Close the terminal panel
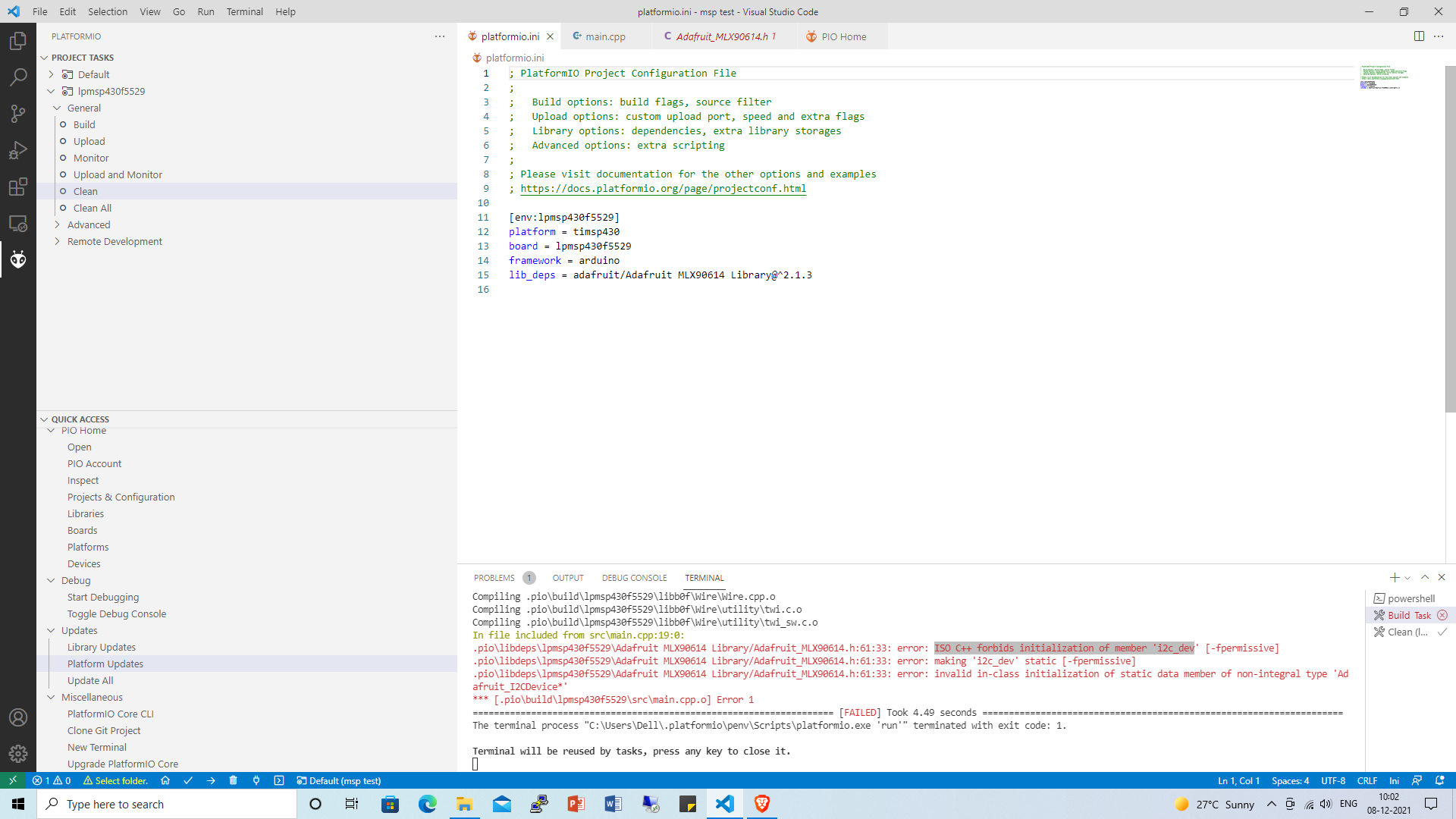Viewport: 1456px width, 819px height. pyautogui.click(x=1442, y=578)
